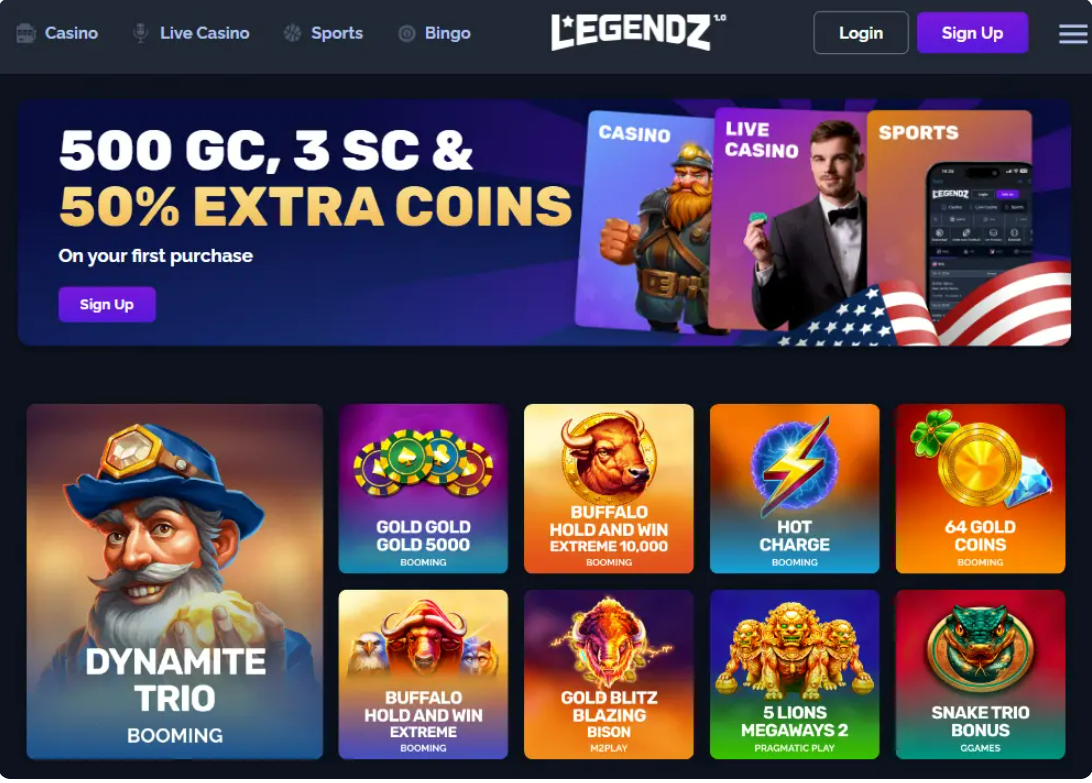Click the Bingo circle icon
Image resolution: width=1092 pixels, height=783 pixels.
click(407, 33)
